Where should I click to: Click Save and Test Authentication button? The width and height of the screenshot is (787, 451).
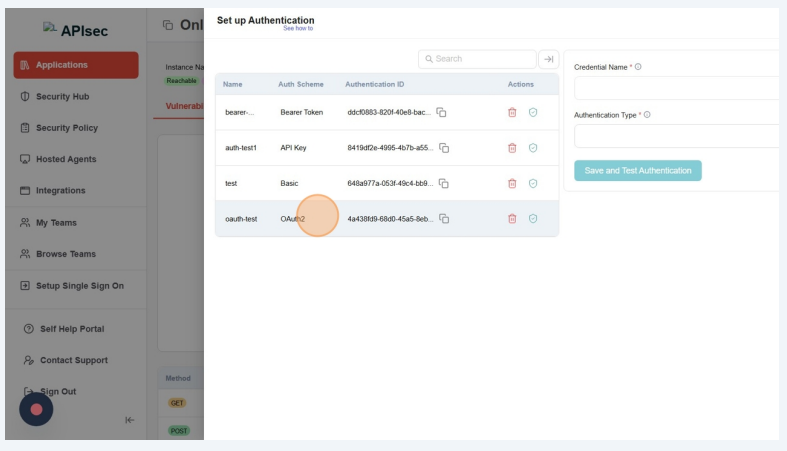pyautogui.click(x=637, y=171)
